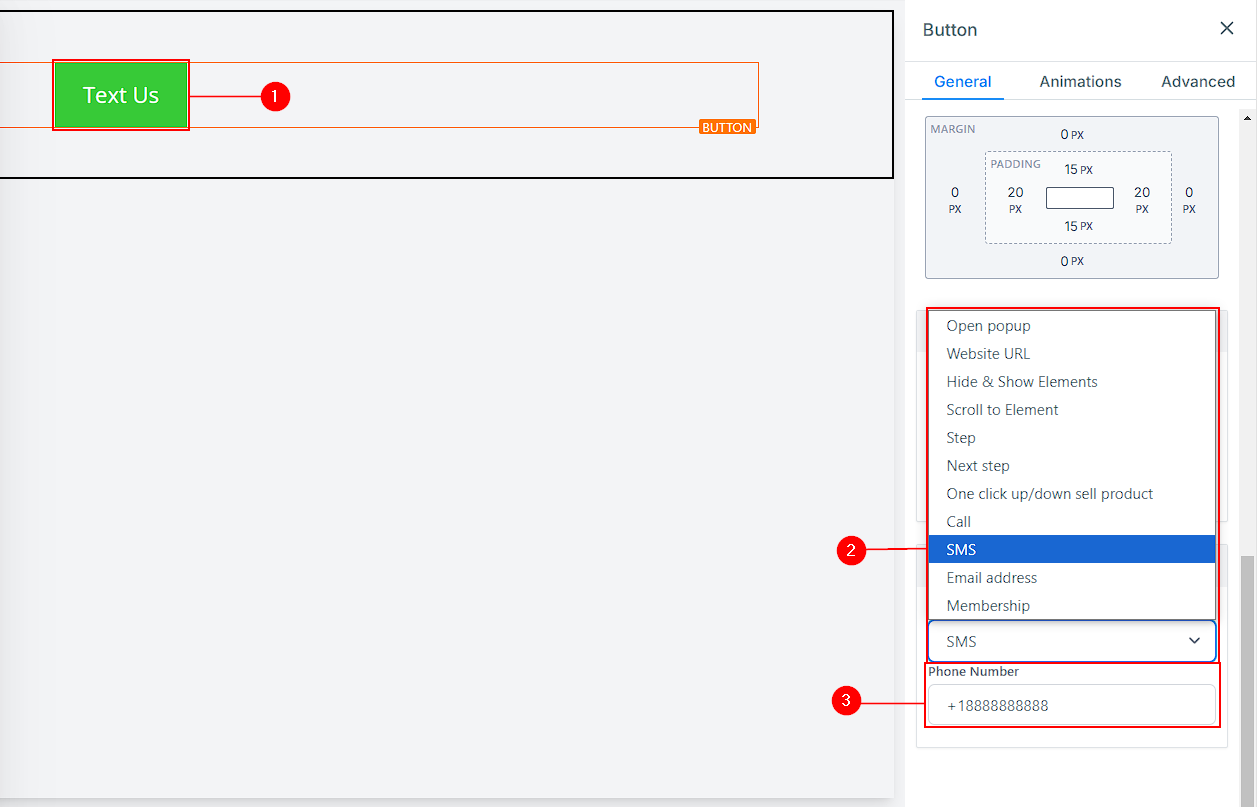Select Website URL action option
The width and height of the screenshot is (1257, 807).
[x=988, y=354]
